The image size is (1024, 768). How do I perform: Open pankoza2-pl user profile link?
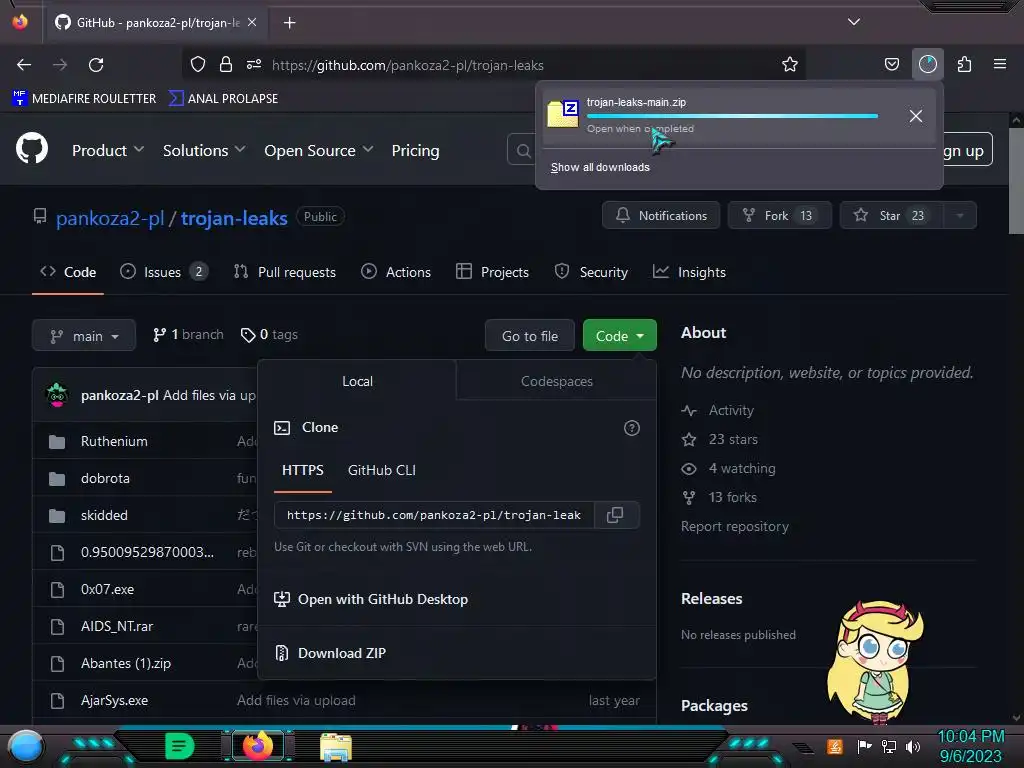click(x=110, y=218)
